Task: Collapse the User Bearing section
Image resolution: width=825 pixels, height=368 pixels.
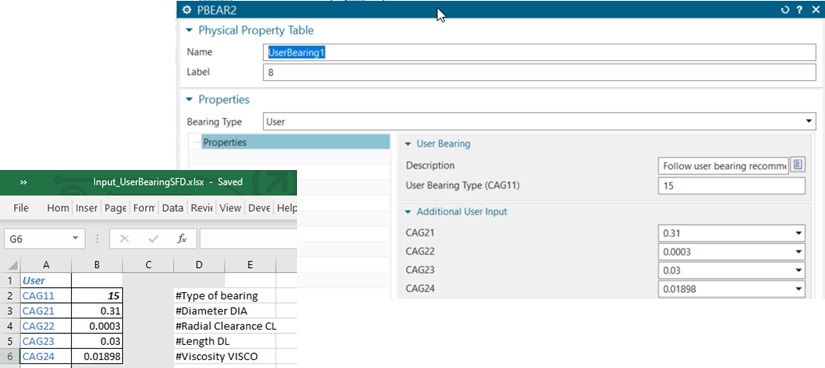Action: (x=408, y=144)
